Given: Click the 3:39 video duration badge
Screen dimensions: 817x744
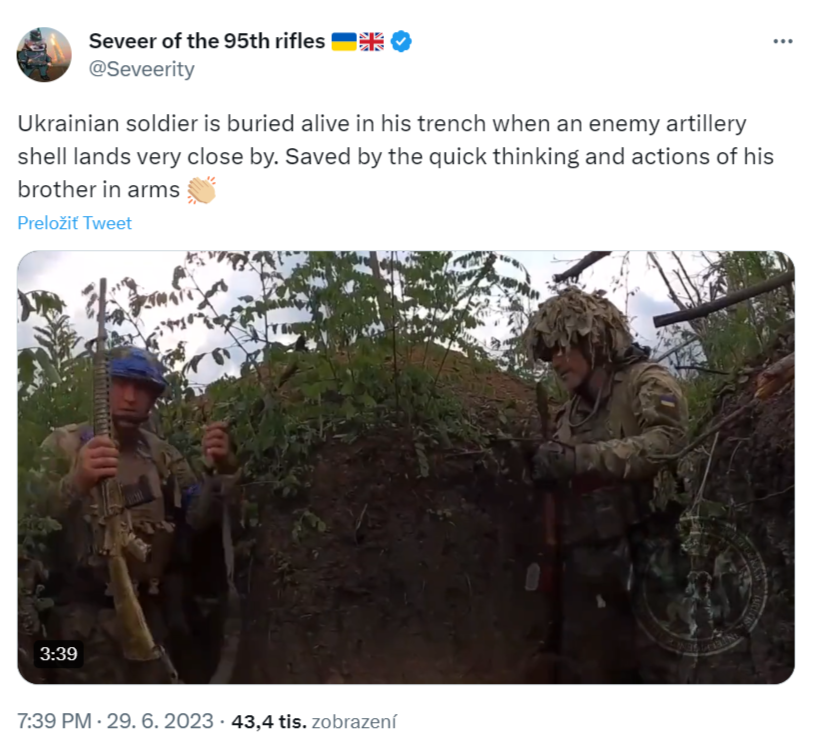Looking at the screenshot, I should (58, 654).
